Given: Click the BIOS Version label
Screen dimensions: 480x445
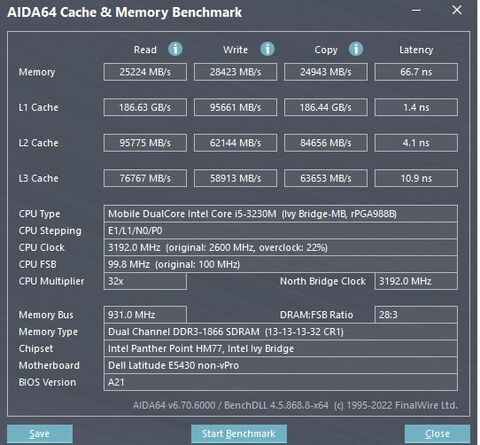Looking at the screenshot, I should 47,382.
